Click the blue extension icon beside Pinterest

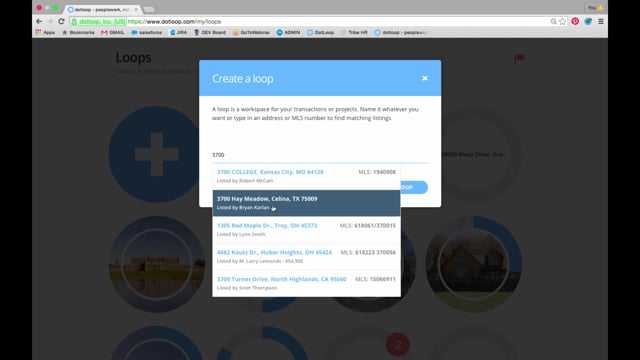coord(588,21)
